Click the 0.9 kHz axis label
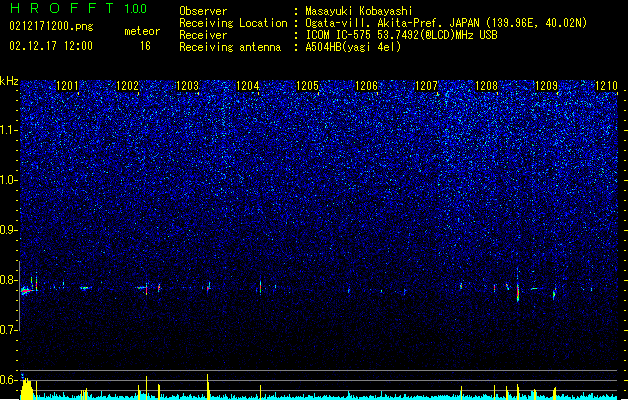Image resolution: width=629 pixels, height=400 pixels. [x=9, y=230]
